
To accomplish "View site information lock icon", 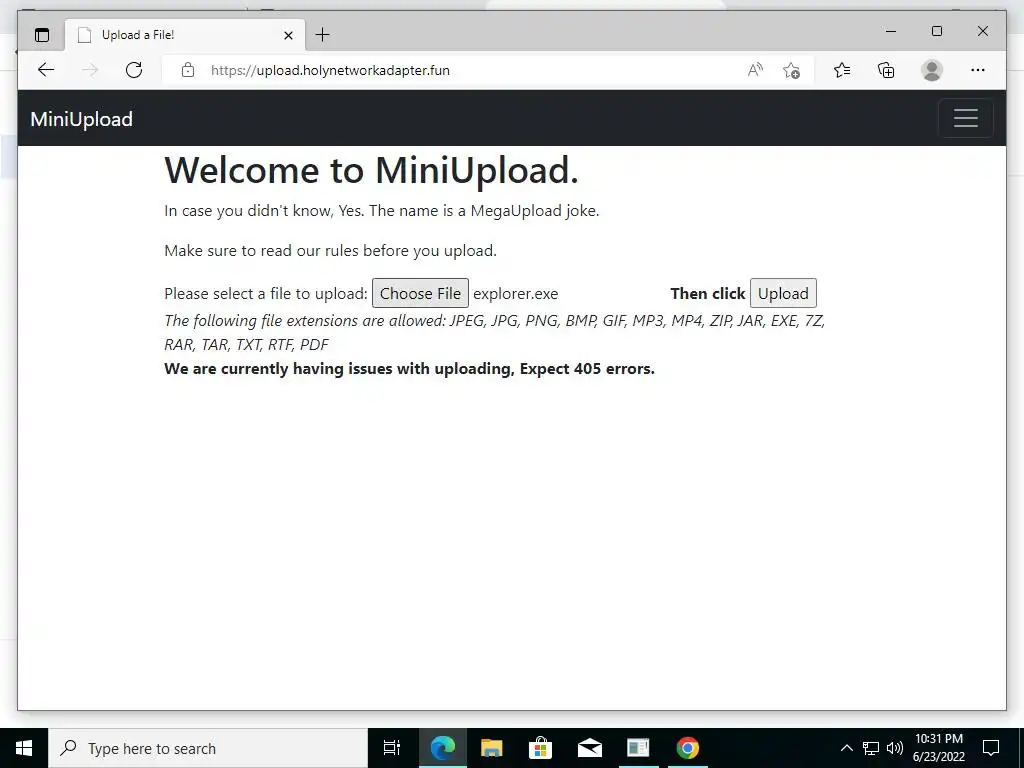I will point(188,70).
